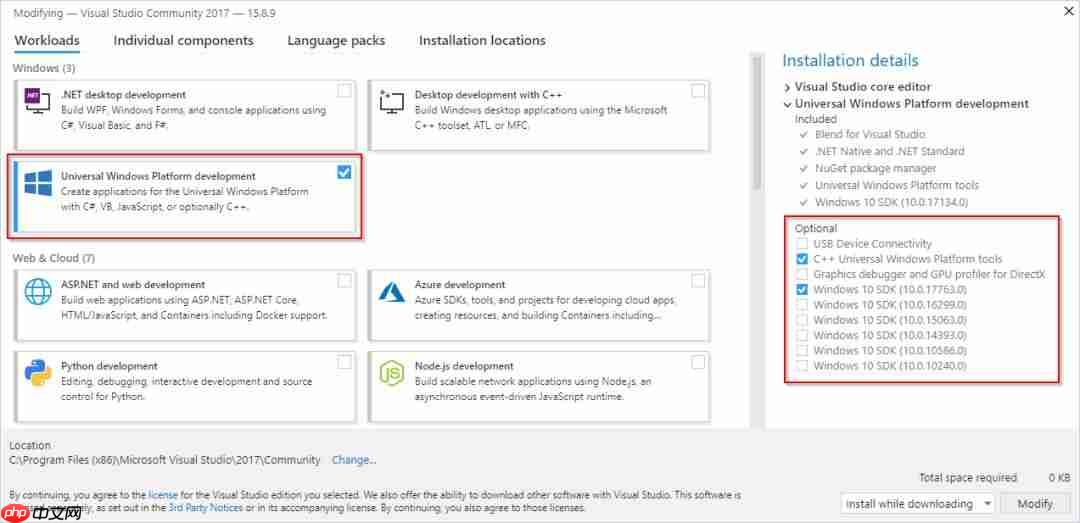Enable Graphics debugger and GPU profiler for DirectX

(802, 274)
